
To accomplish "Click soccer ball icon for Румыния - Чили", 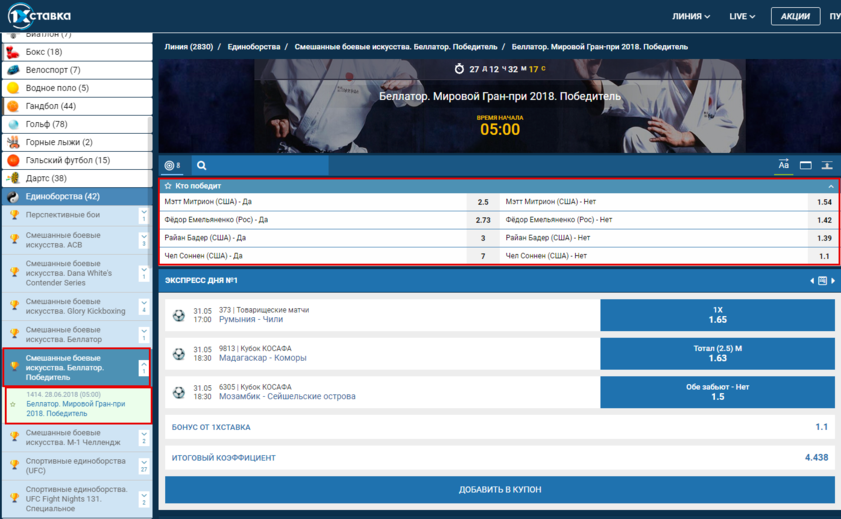I will coord(179,315).
